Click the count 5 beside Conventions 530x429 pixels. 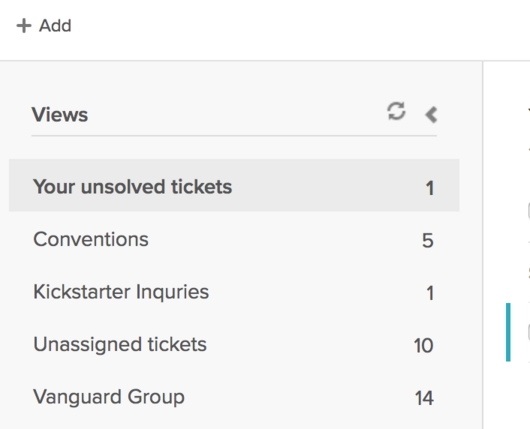click(x=428, y=241)
